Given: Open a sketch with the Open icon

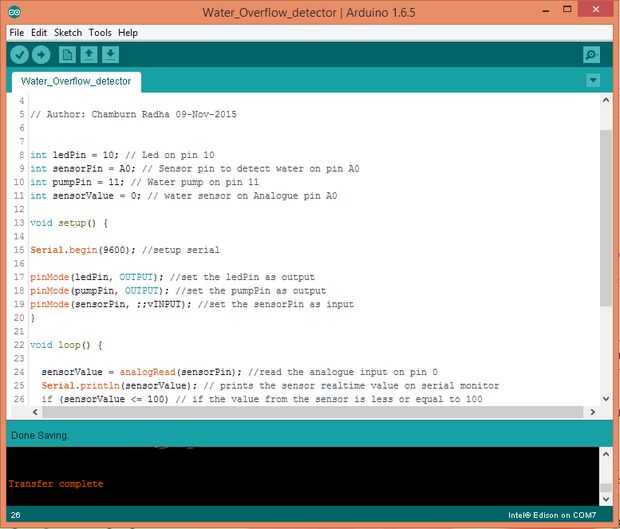Looking at the screenshot, I should click(89, 55).
